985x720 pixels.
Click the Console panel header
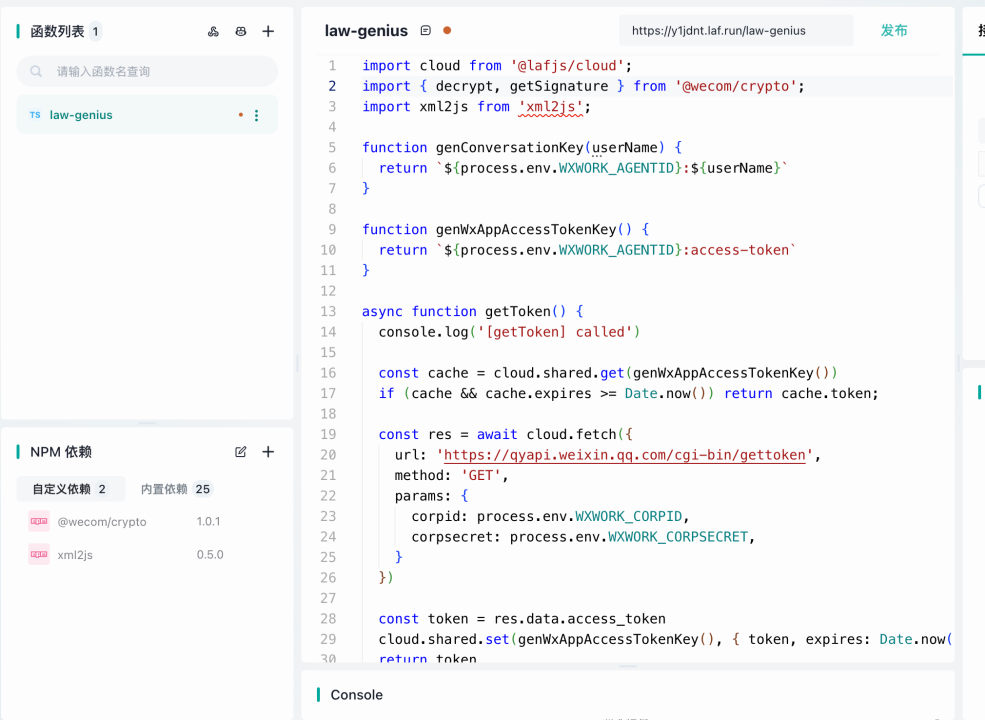pyautogui.click(x=357, y=695)
